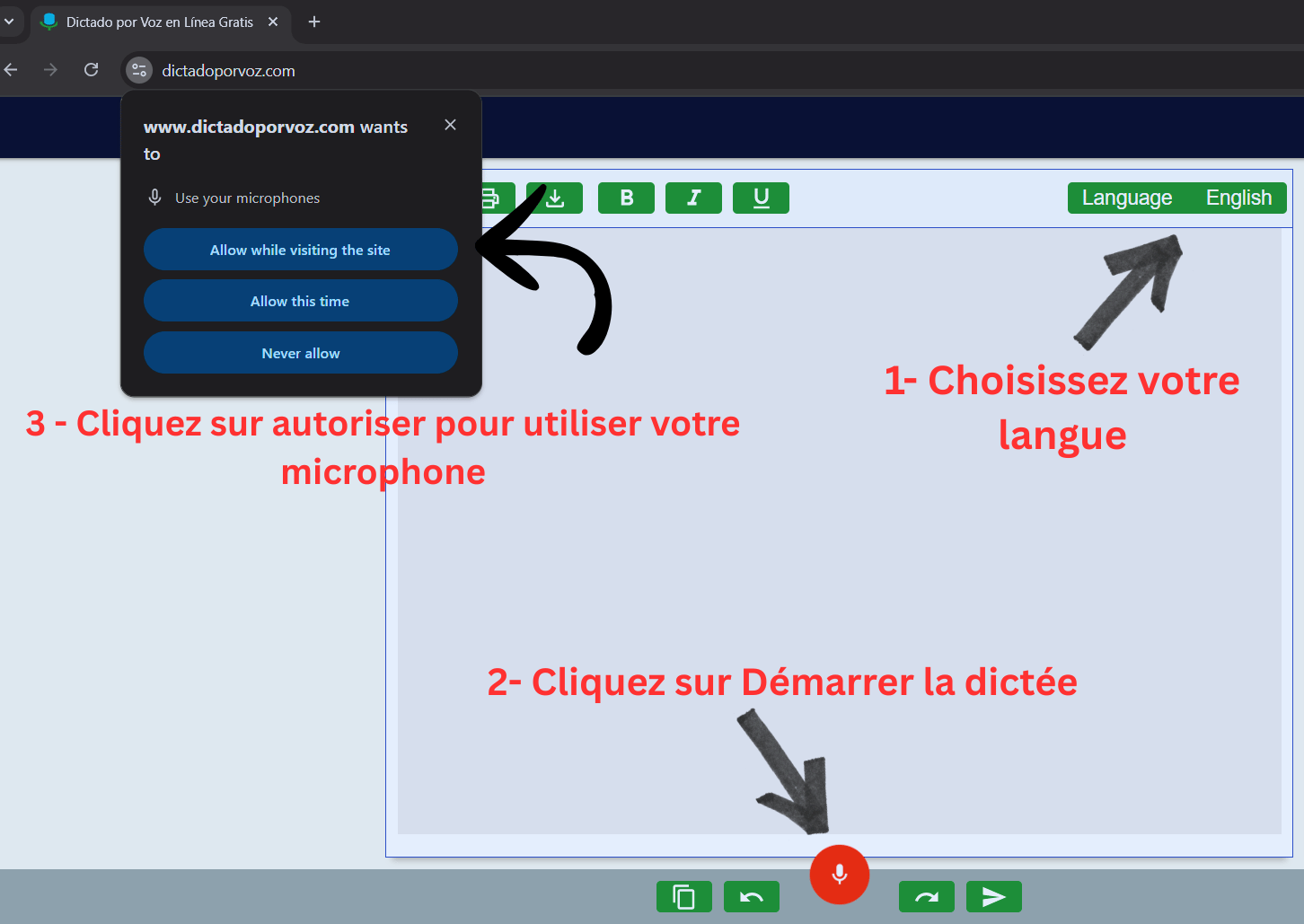Open a new browser tab
This screenshot has height=924, width=1304.
[313, 22]
